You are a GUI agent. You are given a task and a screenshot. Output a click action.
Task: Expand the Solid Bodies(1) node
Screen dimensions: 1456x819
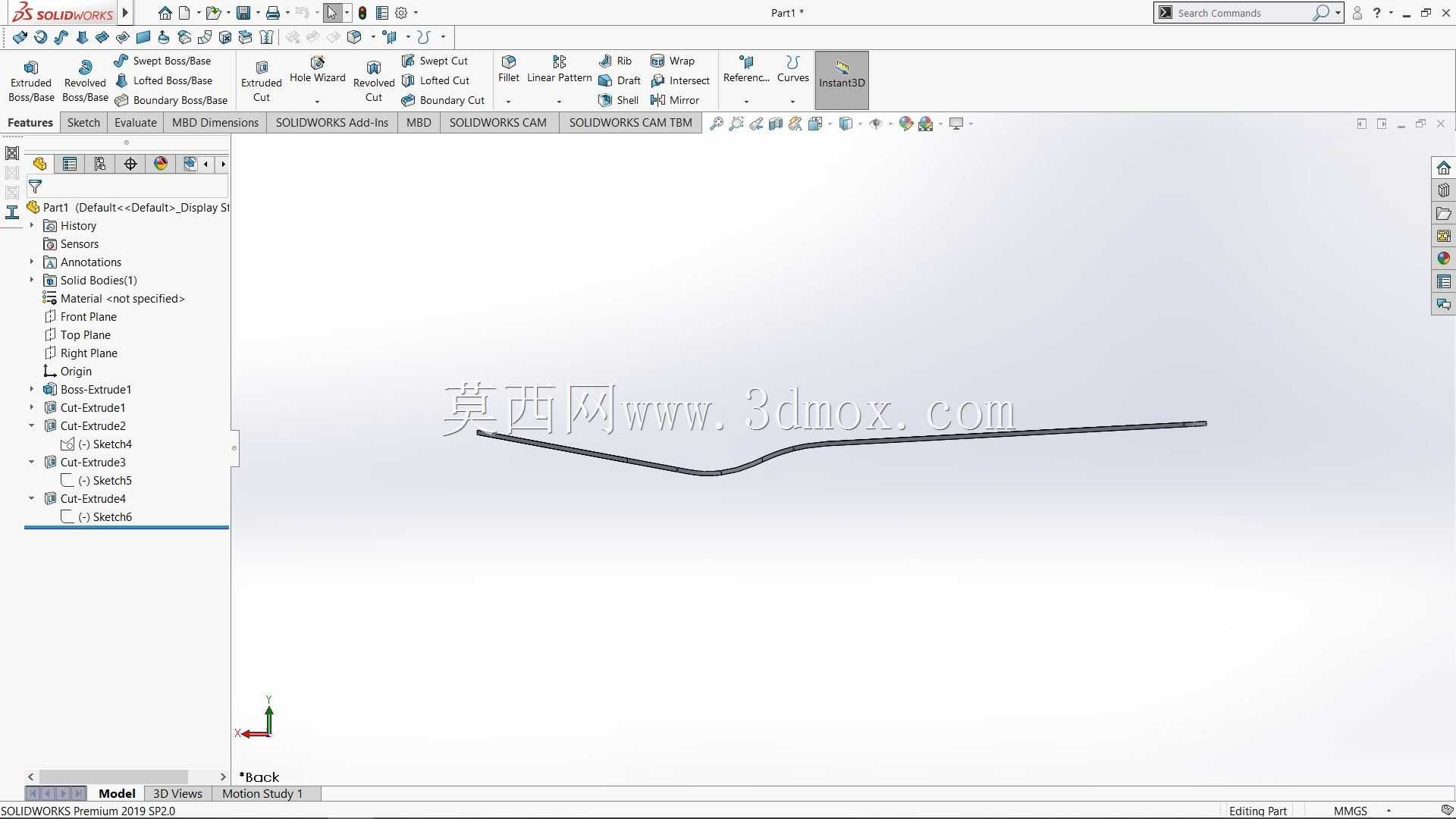tap(32, 280)
